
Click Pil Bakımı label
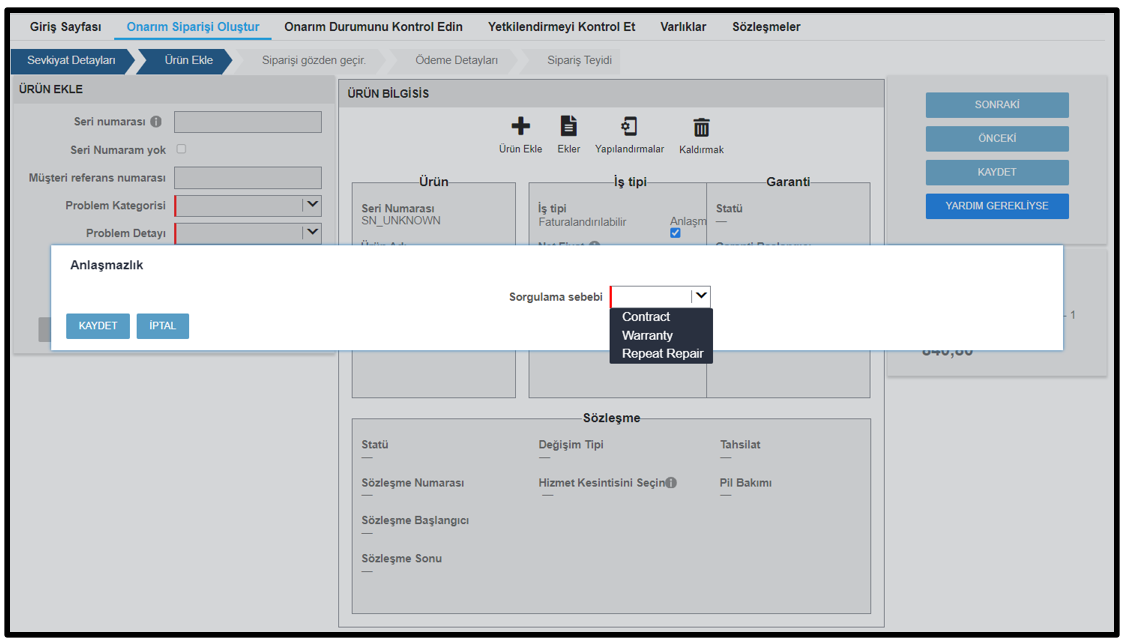click(746, 483)
